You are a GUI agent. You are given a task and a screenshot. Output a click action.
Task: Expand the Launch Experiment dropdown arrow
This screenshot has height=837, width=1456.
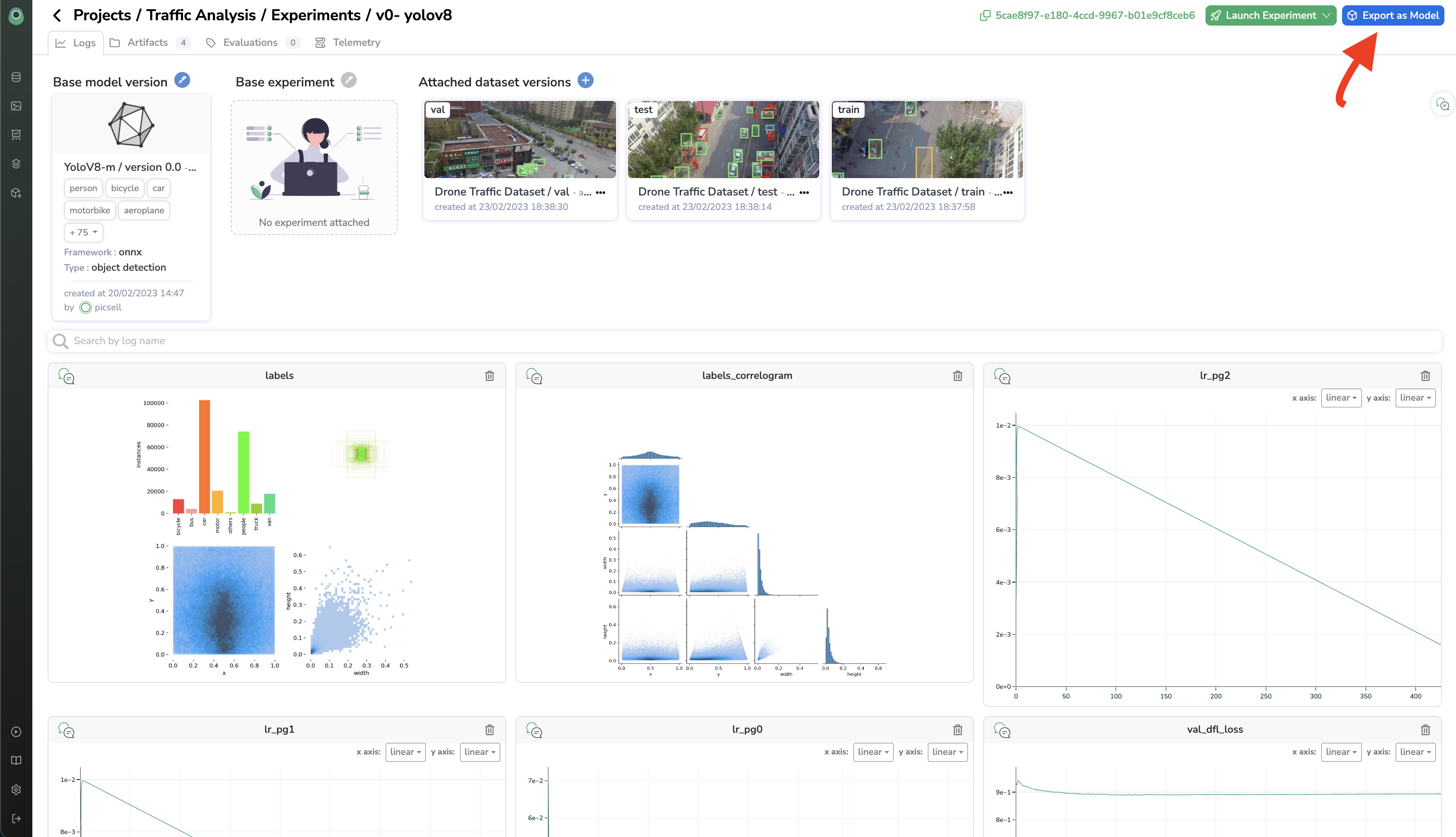(x=1326, y=15)
